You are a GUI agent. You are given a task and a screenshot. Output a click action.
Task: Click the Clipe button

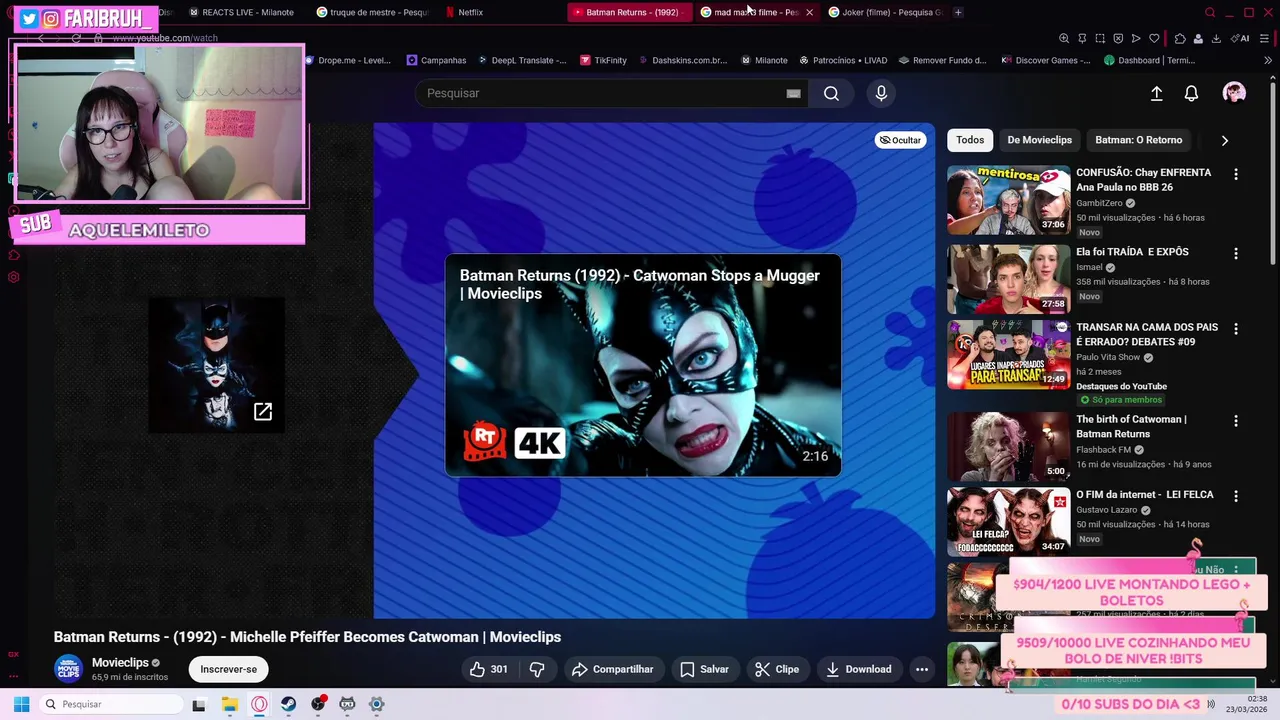(x=776, y=669)
